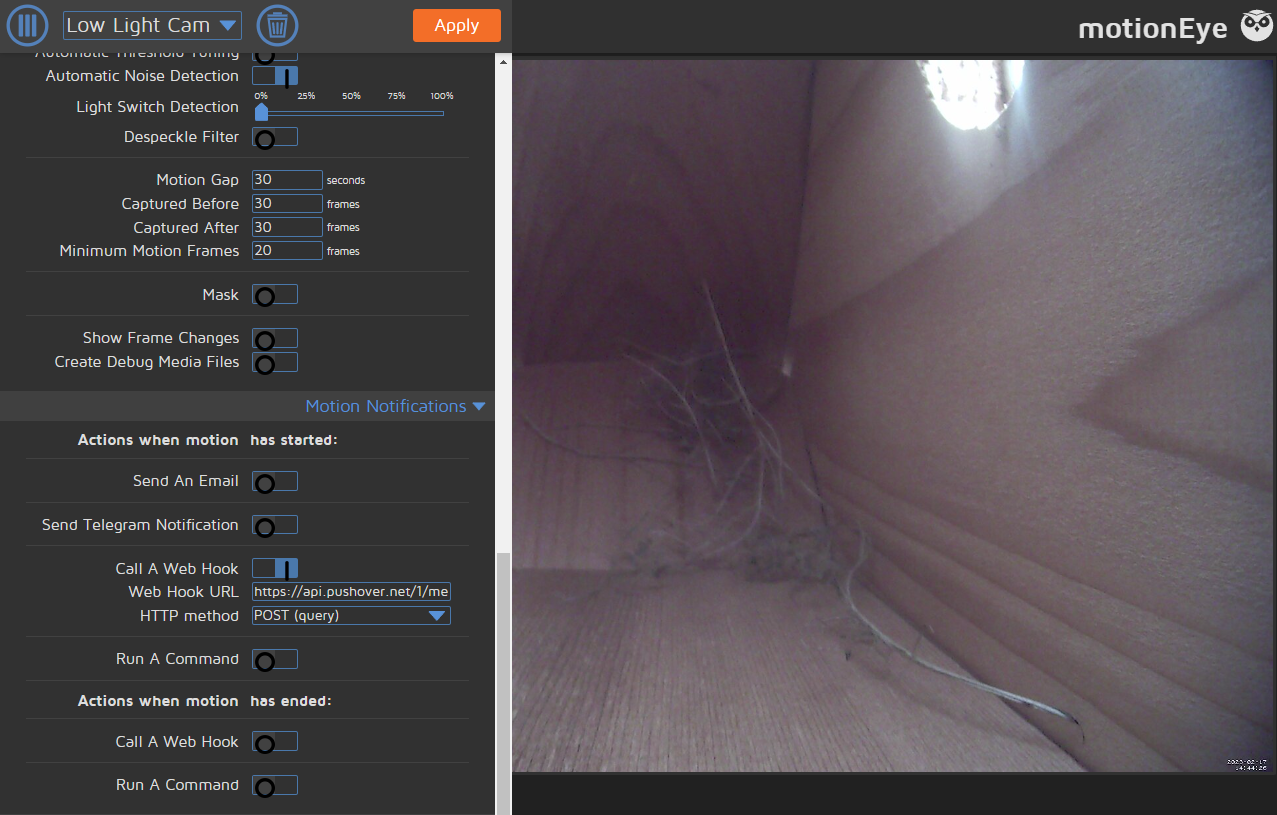This screenshot has width=1277, height=815.
Task: Click the Motion Gap seconds field
Action: pyautogui.click(x=287, y=180)
